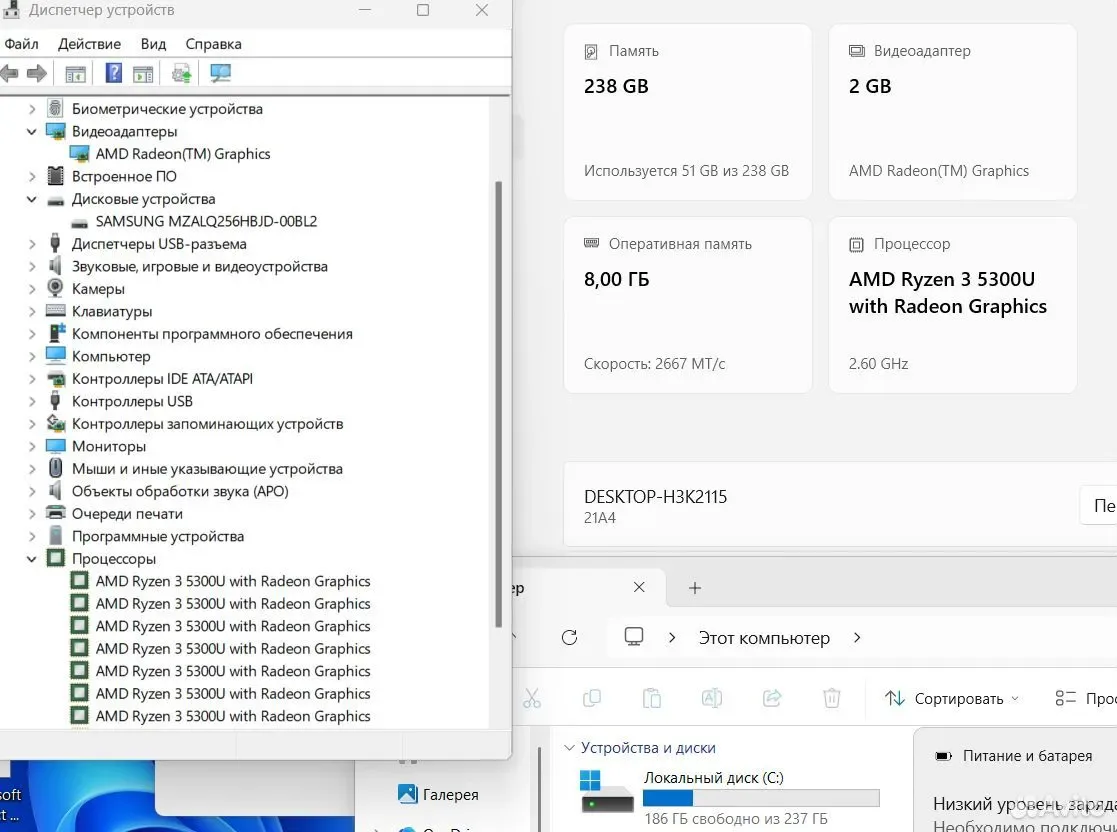Image resolution: width=1117 pixels, height=832 pixels.
Task: Click the scan for hardware changes monitor icon
Action: (x=220, y=73)
